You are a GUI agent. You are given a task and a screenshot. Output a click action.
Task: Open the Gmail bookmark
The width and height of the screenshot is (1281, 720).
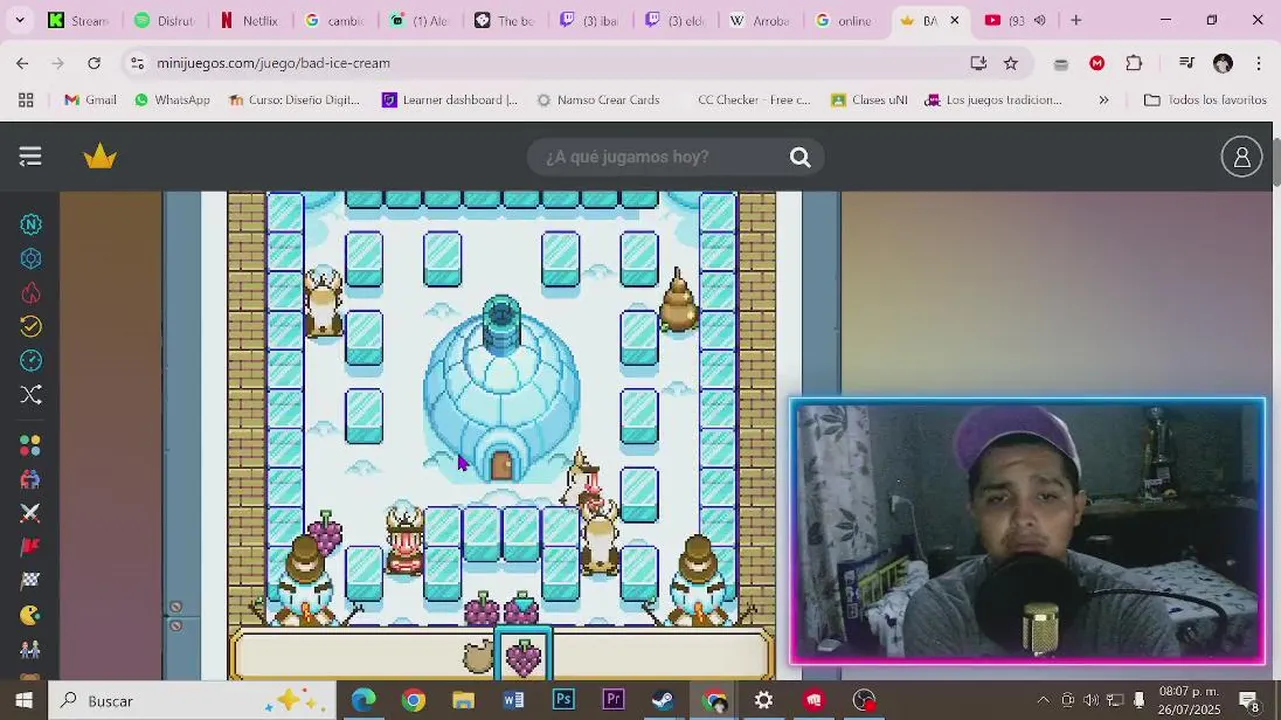[91, 100]
